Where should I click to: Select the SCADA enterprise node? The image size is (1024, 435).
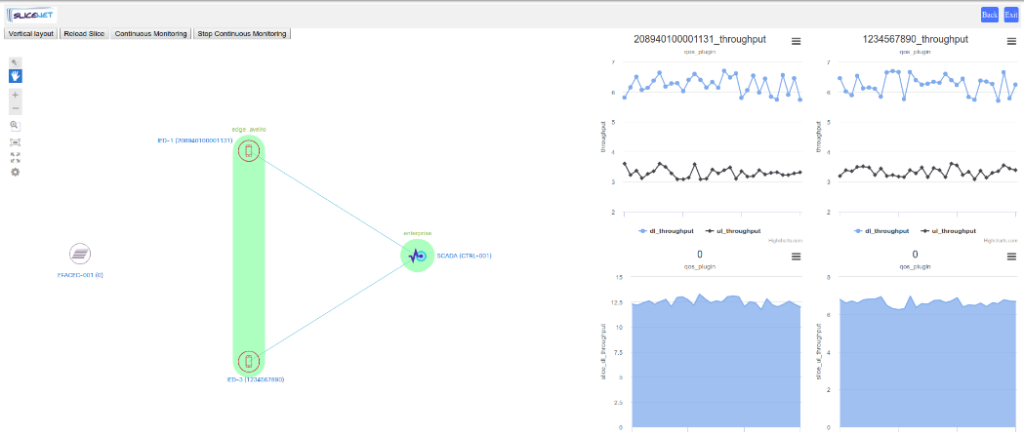(417, 256)
